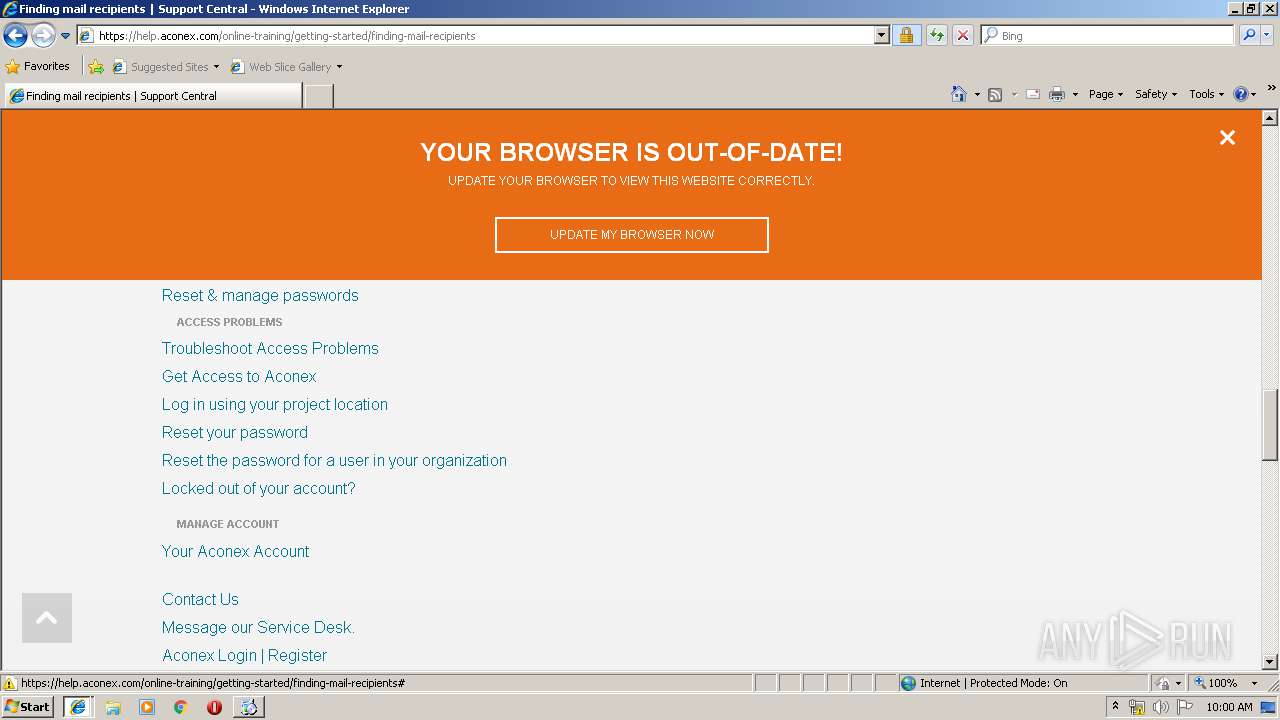The height and width of the screenshot is (720, 1280).
Task: Click the Read Mail envelope icon
Action: (1033, 94)
